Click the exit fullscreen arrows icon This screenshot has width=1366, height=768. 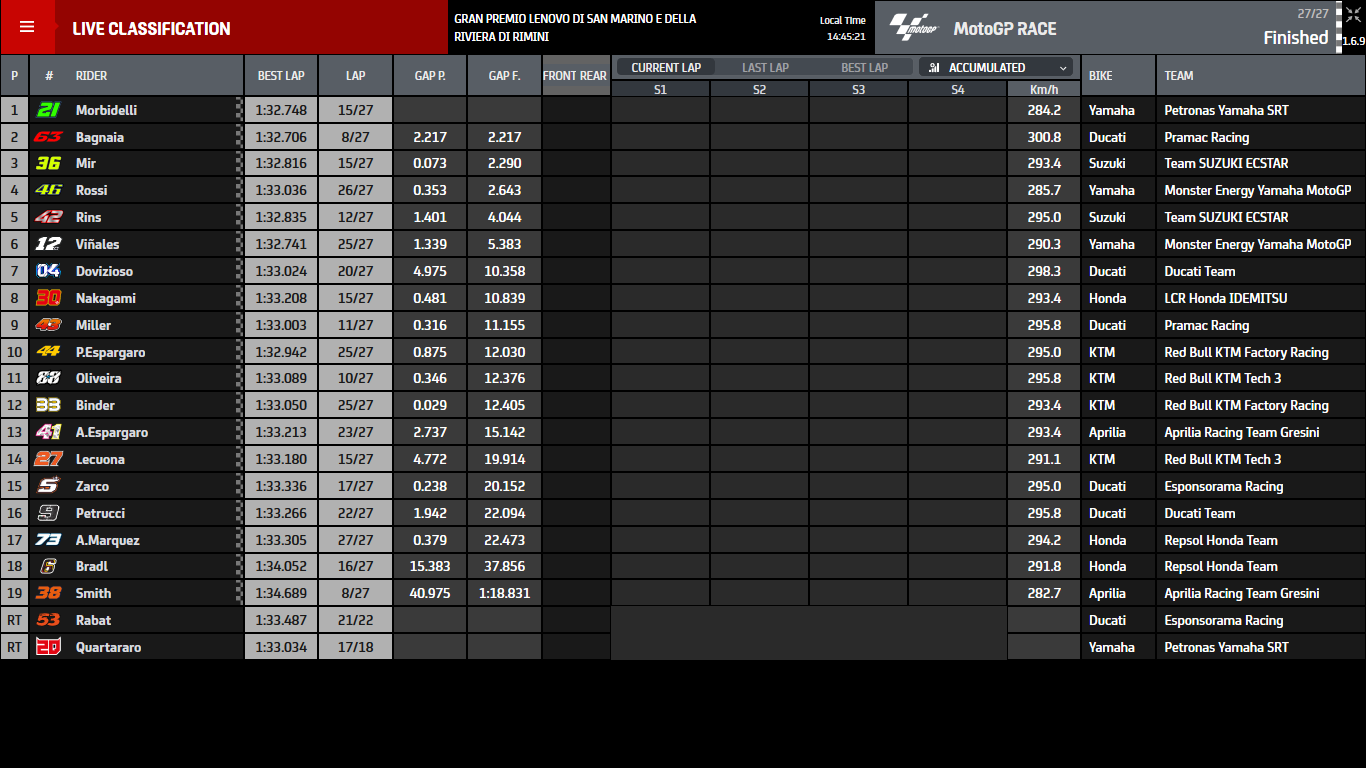[1353, 15]
